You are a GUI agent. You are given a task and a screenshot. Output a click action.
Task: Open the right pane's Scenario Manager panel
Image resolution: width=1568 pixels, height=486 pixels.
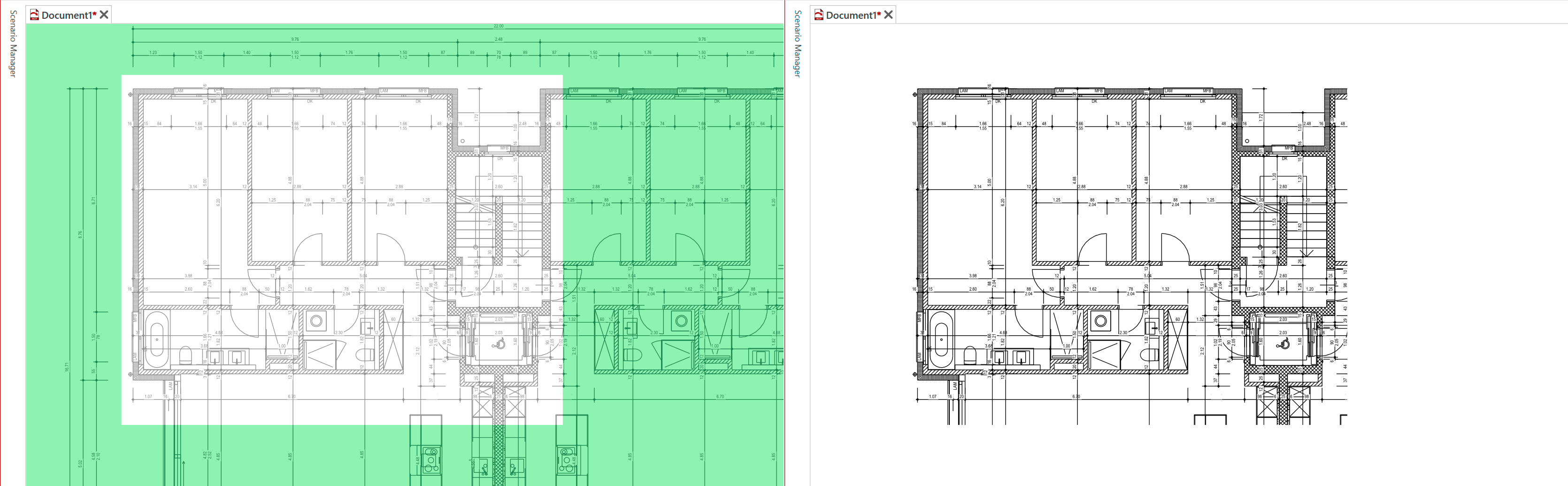coord(798,43)
